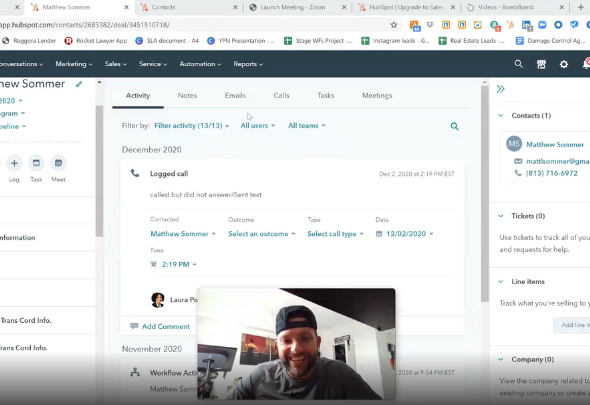The width and height of the screenshot is (590, 405).
Task: Click the Workflow Activity icon
Action: [x=135, y=372]
